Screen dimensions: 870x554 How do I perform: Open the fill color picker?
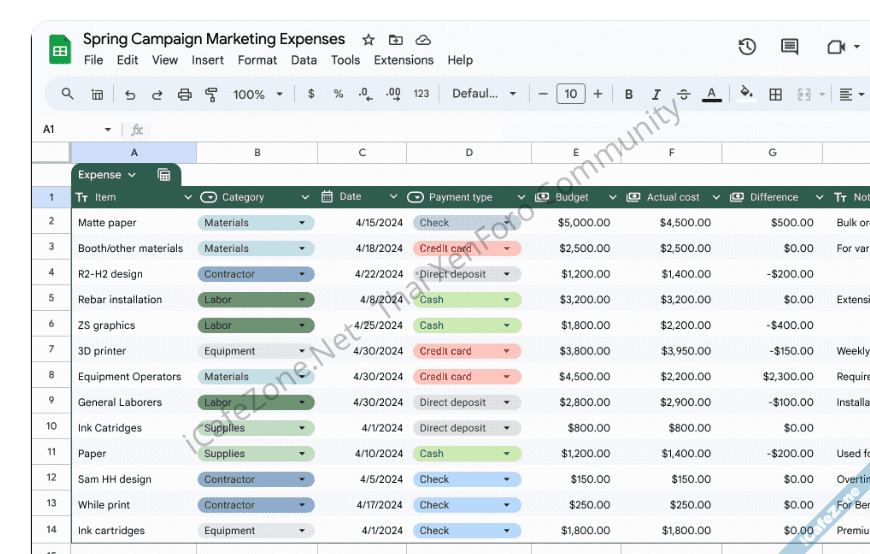(x=746, y=94)
